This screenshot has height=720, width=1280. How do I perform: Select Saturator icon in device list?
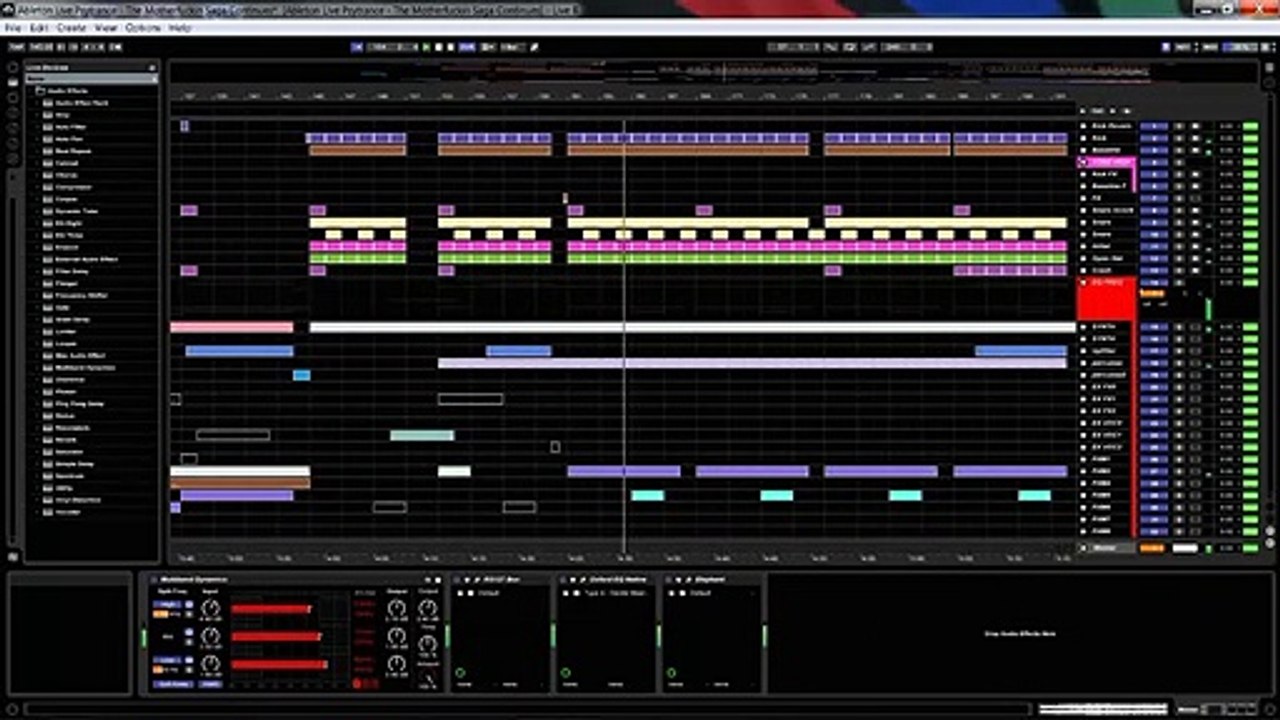48,451
